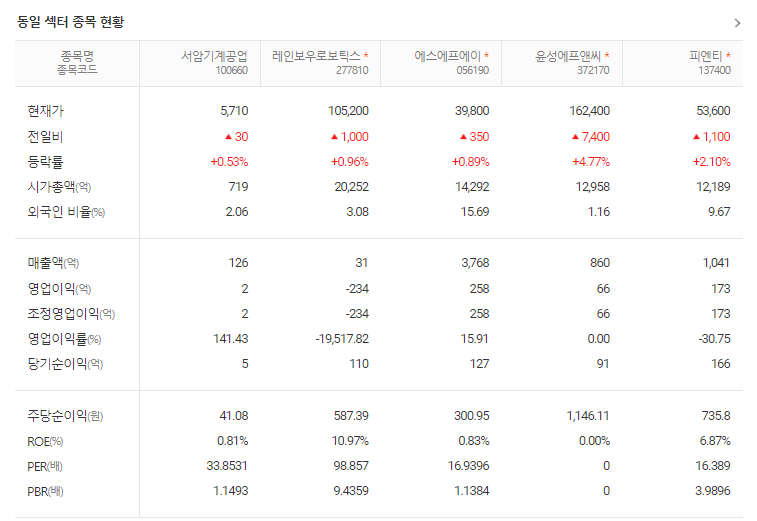Open stock 서암기계공업 in the header
This screenshot has height=521, width=757.
coord(214,56)
